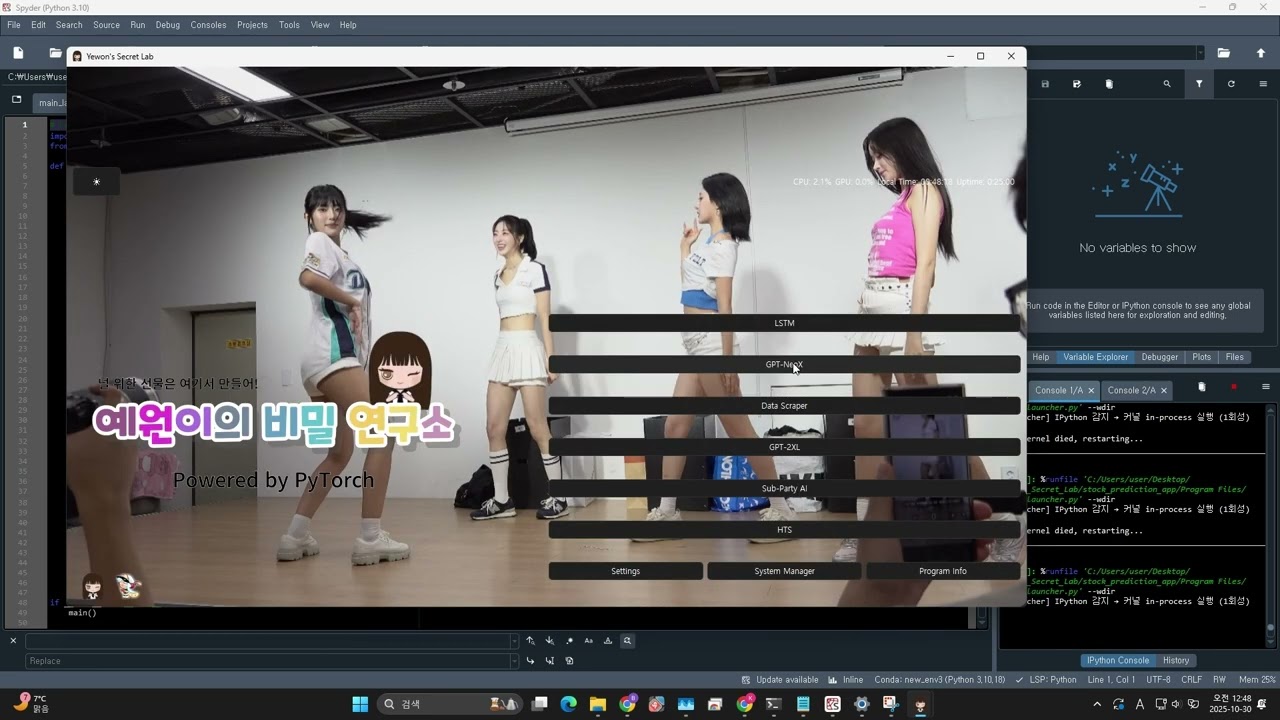Expand Replace field history dropdown arrow
Image resolution: width=1280 pixels, height=720 pixels.
tap(515, 661)
